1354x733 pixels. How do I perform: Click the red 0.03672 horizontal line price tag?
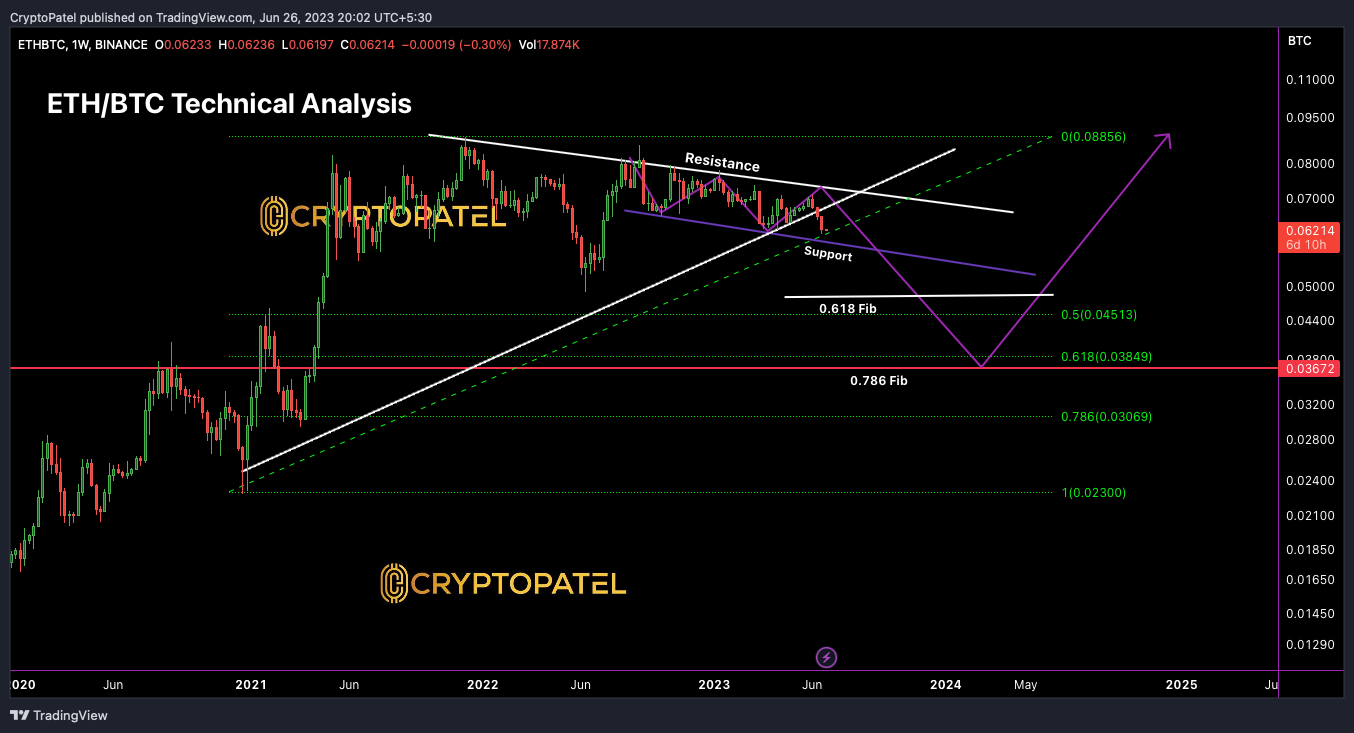[1309, 369]
